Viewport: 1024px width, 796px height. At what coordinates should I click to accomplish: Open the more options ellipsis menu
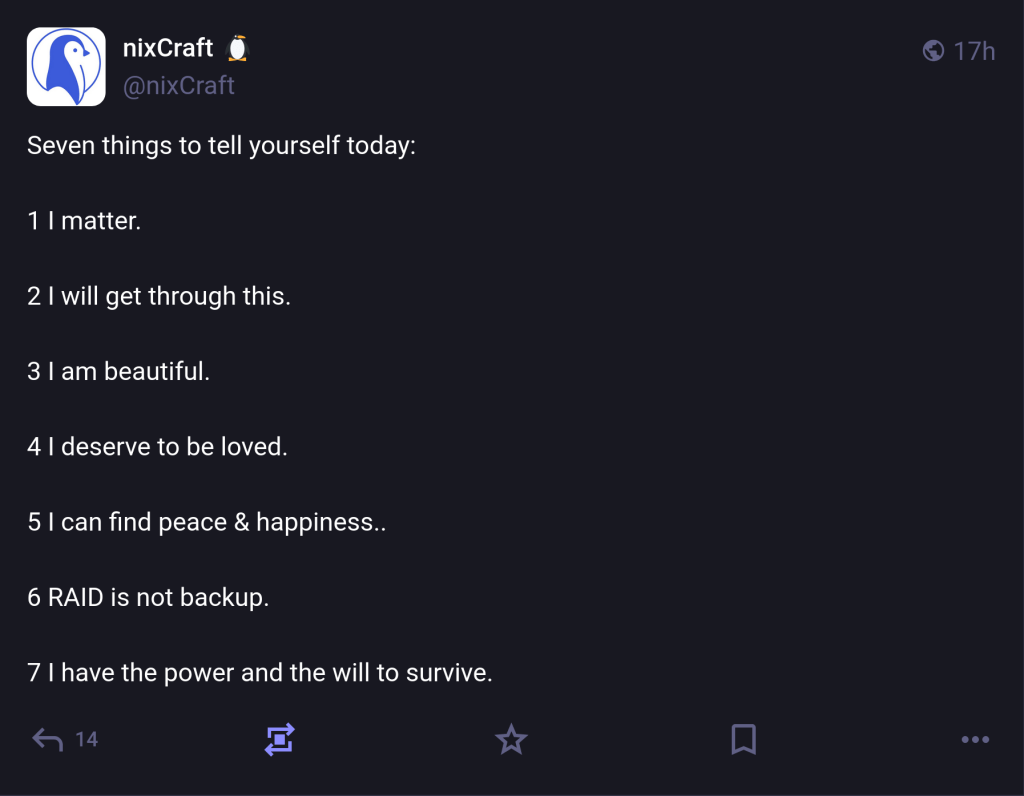[x=975, y=740]
